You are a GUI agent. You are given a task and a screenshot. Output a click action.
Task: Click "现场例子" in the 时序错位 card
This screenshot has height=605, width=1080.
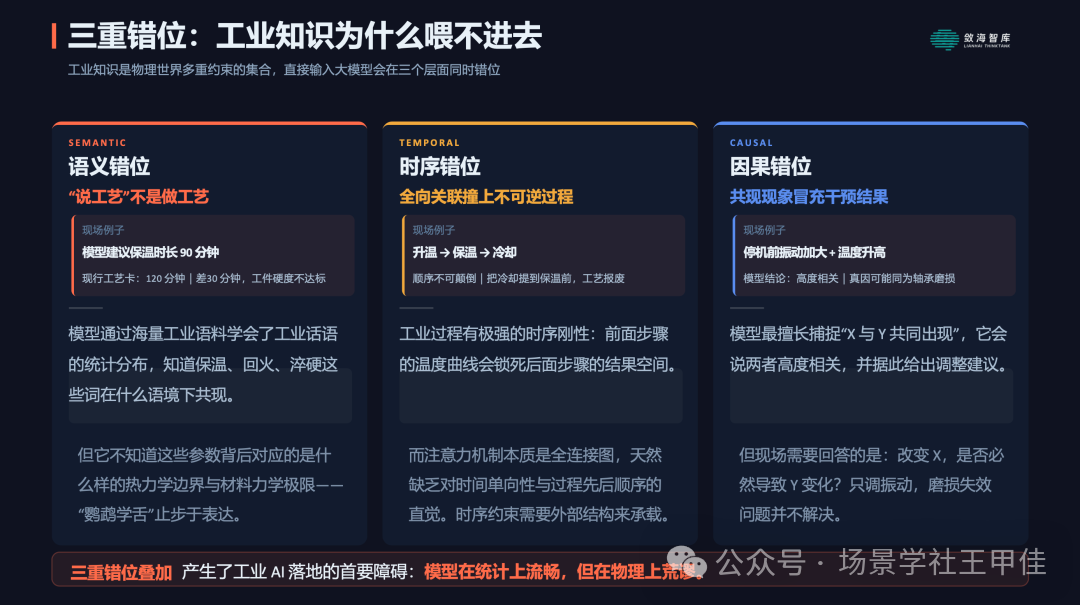pos(433,230)
